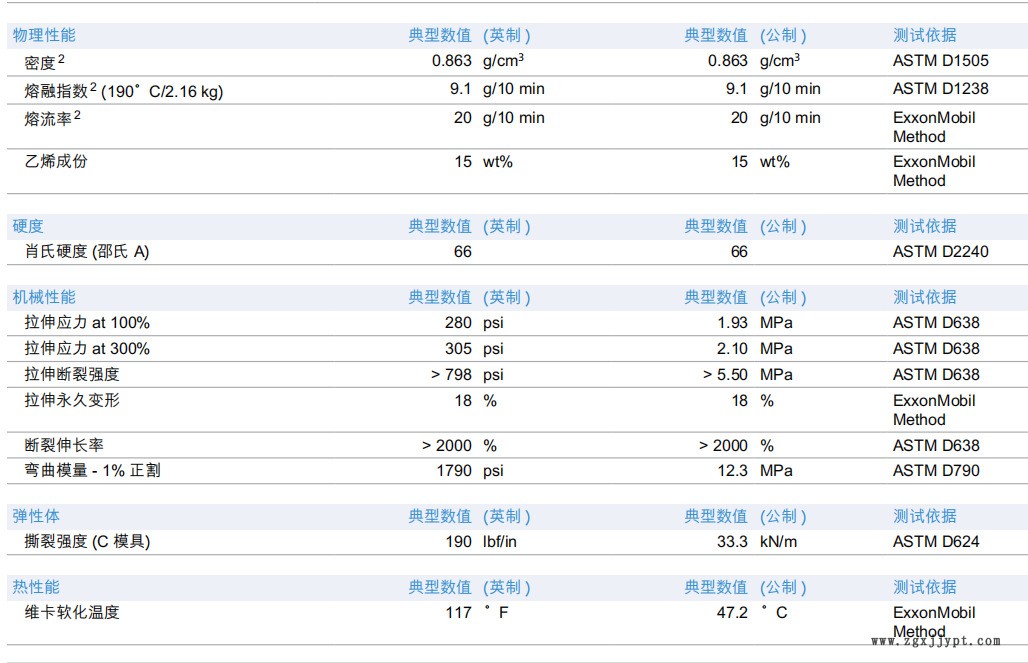
Task: Click the 拉伸应力 at 100% row
Action: 87,323
